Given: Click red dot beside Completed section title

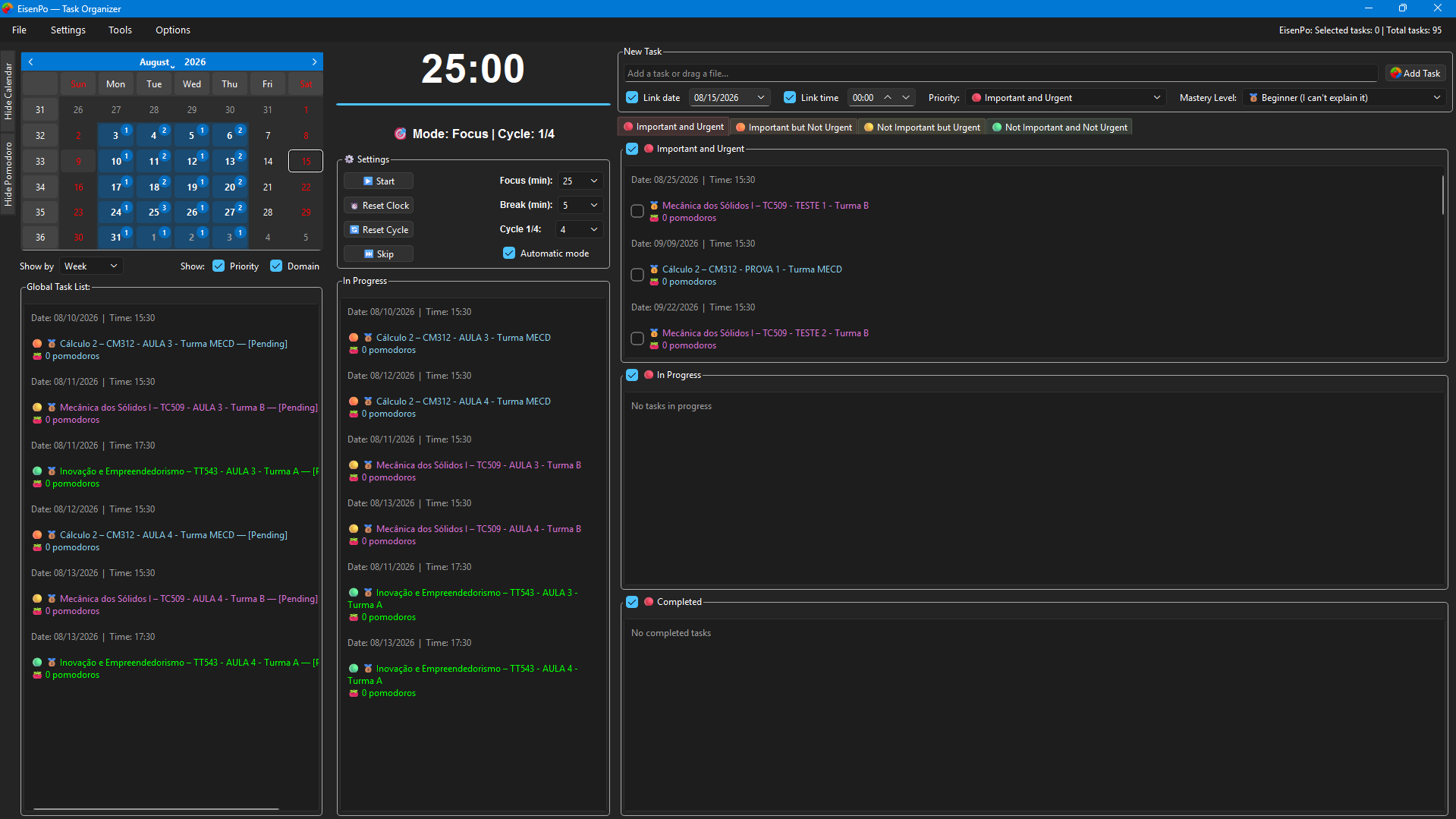Looking at the screenshot, I should 649,602.
